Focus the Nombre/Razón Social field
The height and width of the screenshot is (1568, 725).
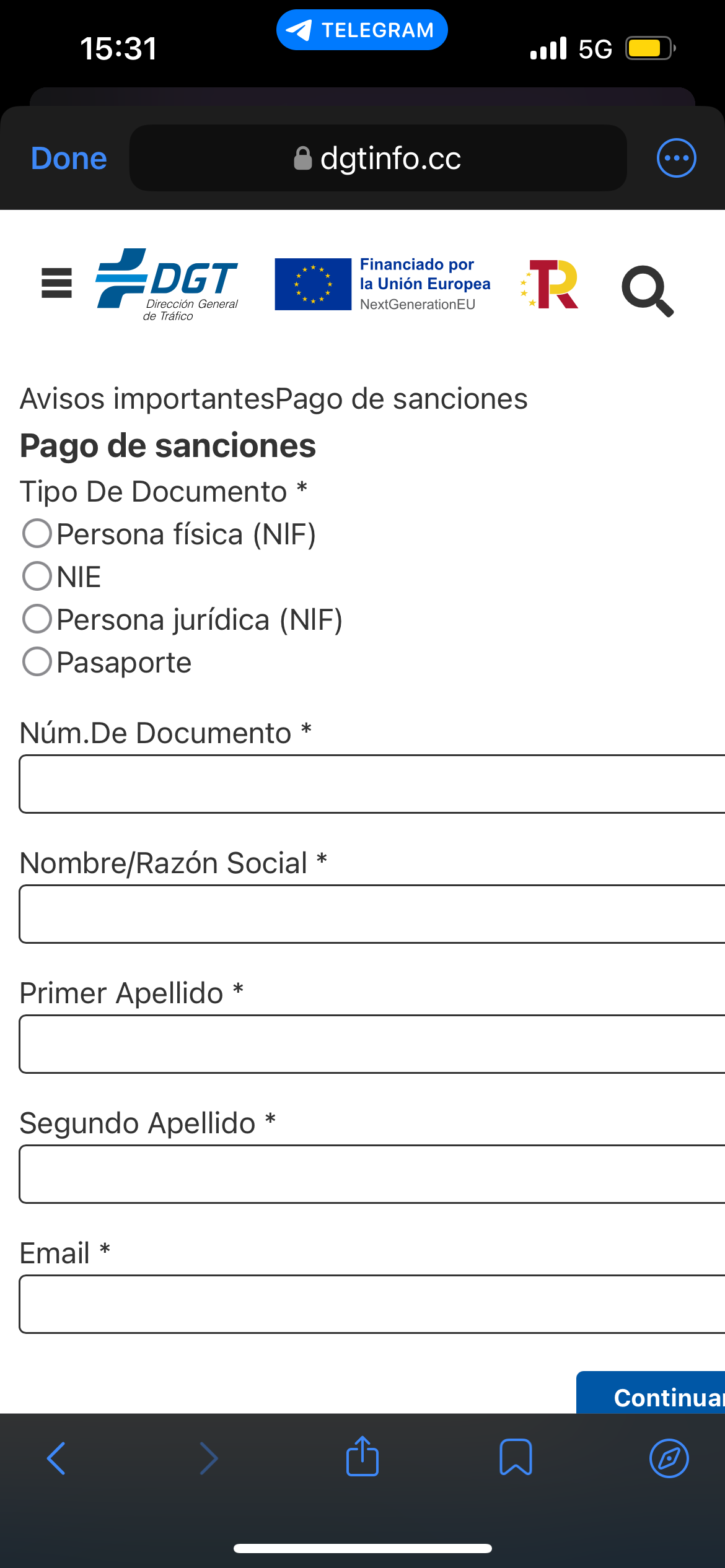point(372,914)
